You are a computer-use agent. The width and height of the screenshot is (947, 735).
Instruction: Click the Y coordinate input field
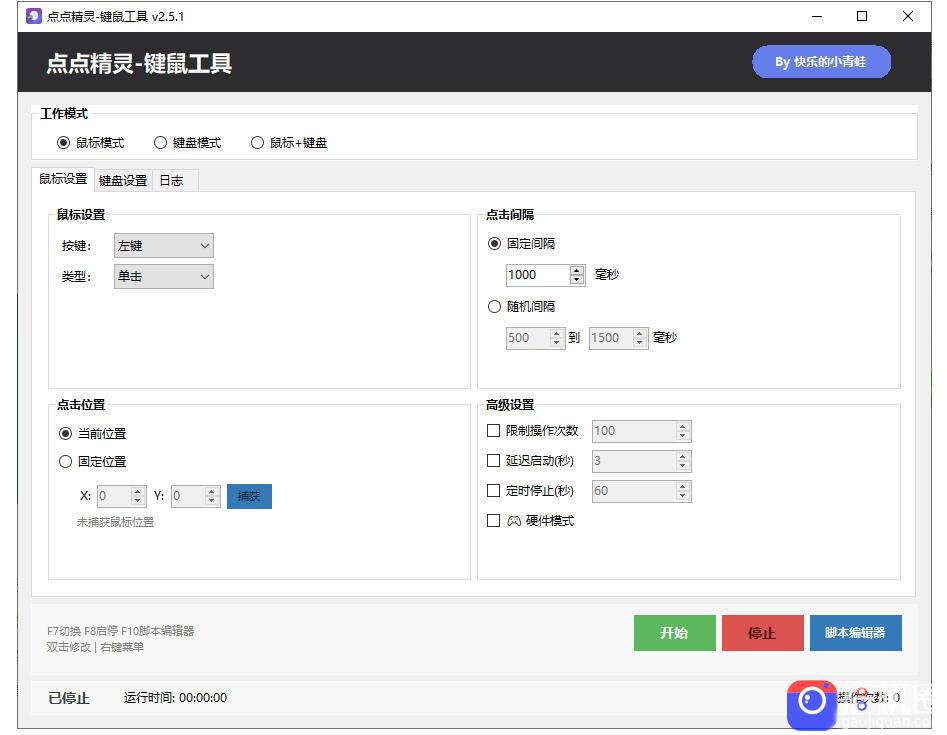pos(188,496)
